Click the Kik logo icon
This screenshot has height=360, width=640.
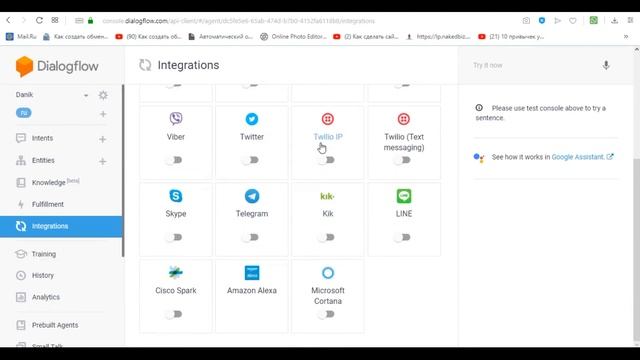click(x=328, y=196)
